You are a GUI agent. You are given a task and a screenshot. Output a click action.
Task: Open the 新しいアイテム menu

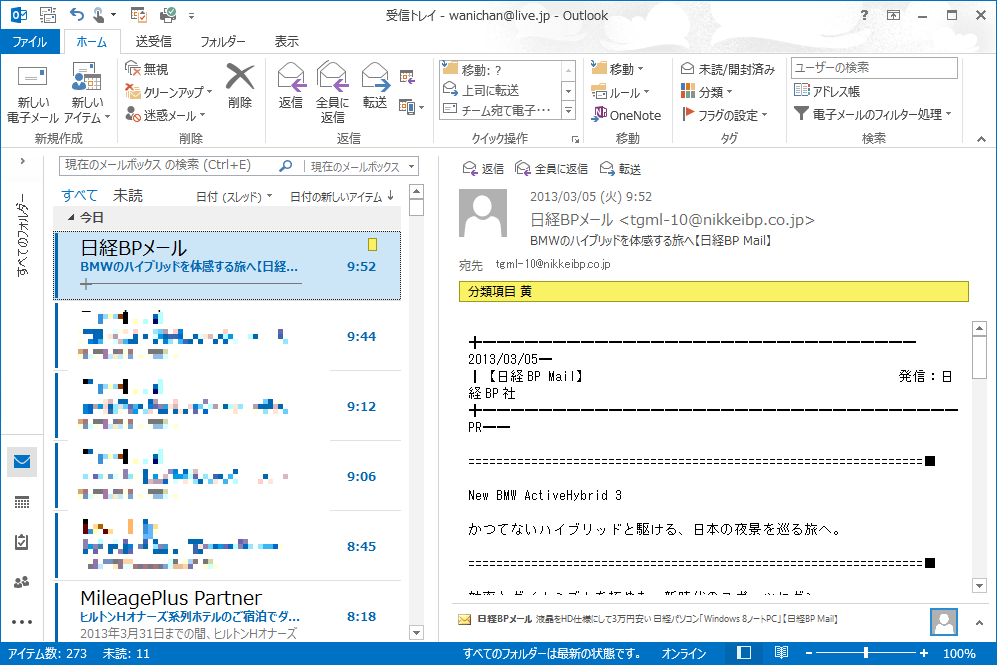coord(87,94)
